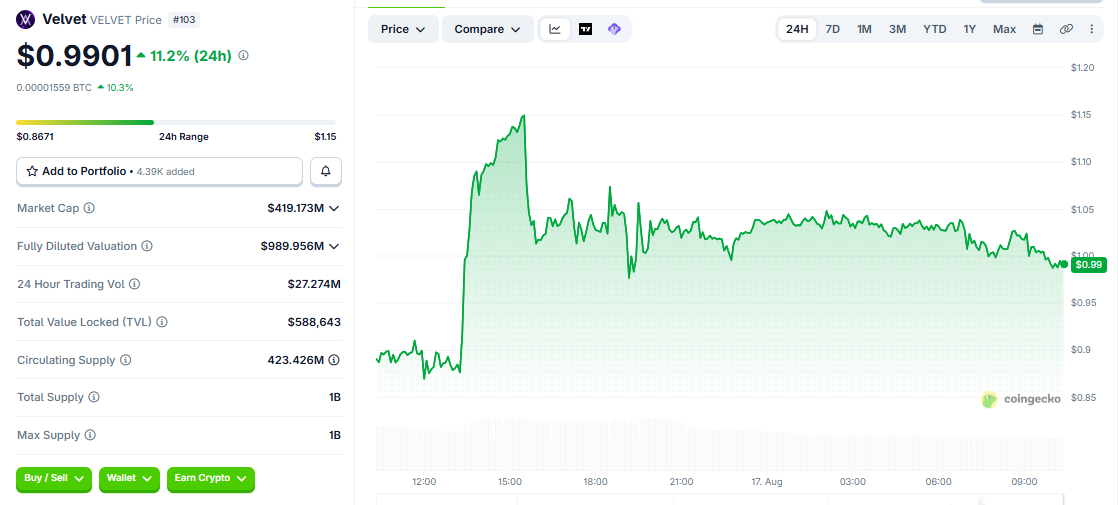Click the $588,643 TVL value
Screen dimensions: 1118x505
(x=314, y=322)
